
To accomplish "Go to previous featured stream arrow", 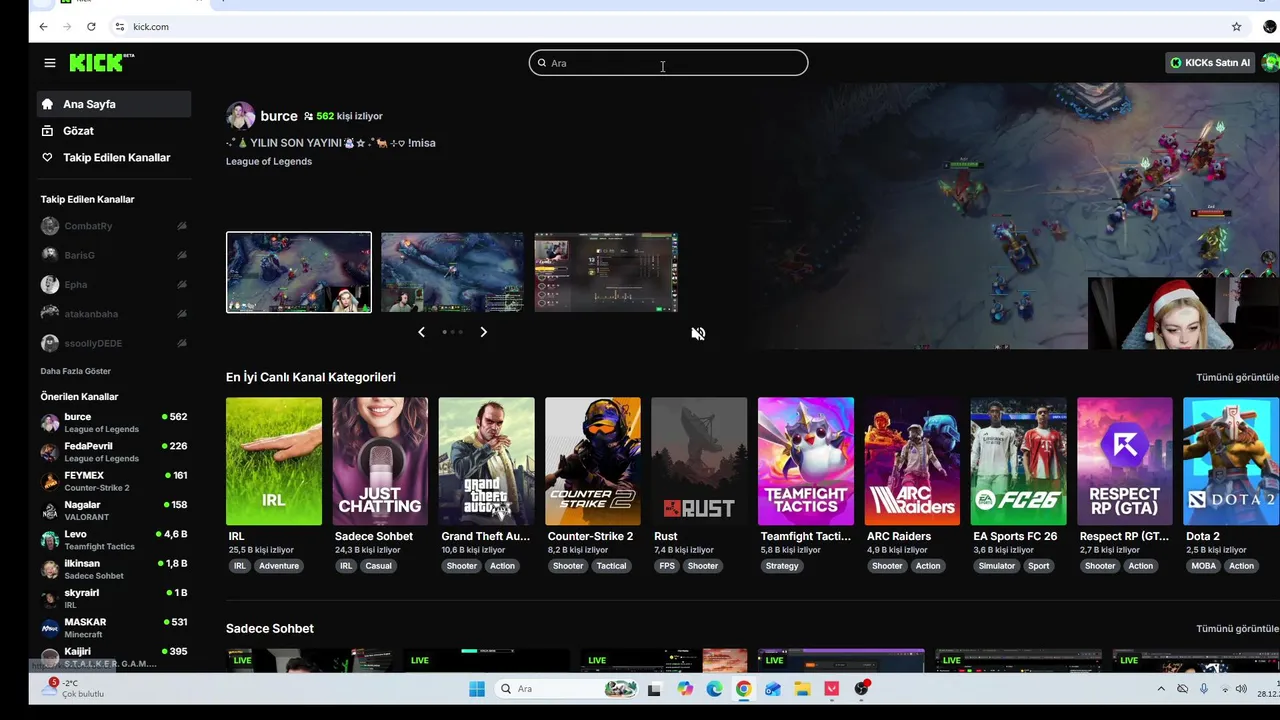I will 421,332.
